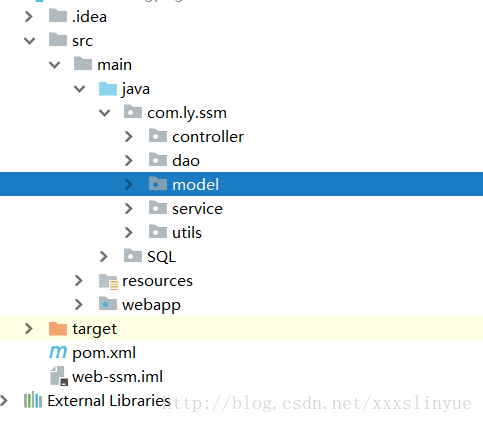The image size is (483, 423).
Task: Expand the .idea folder
Action: click(x=29, y=17)
